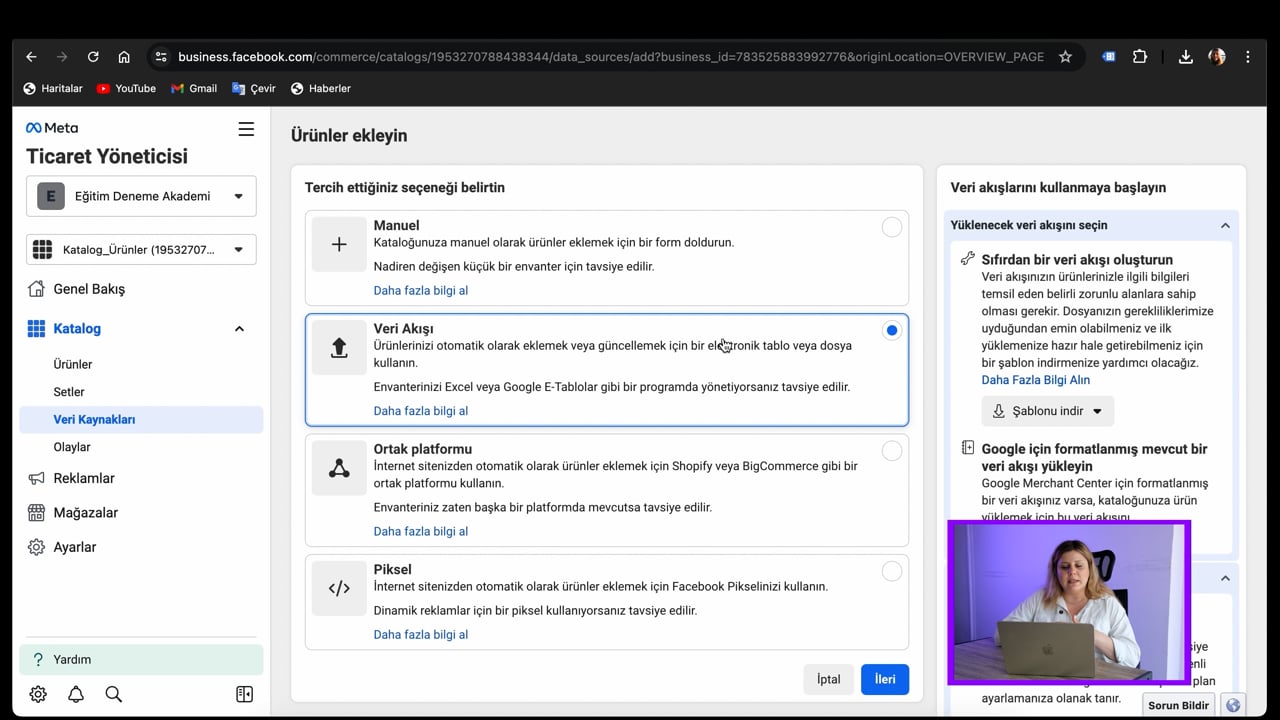
Task: Select the Ortak platformu radio button
Action: tap(891, 451)
